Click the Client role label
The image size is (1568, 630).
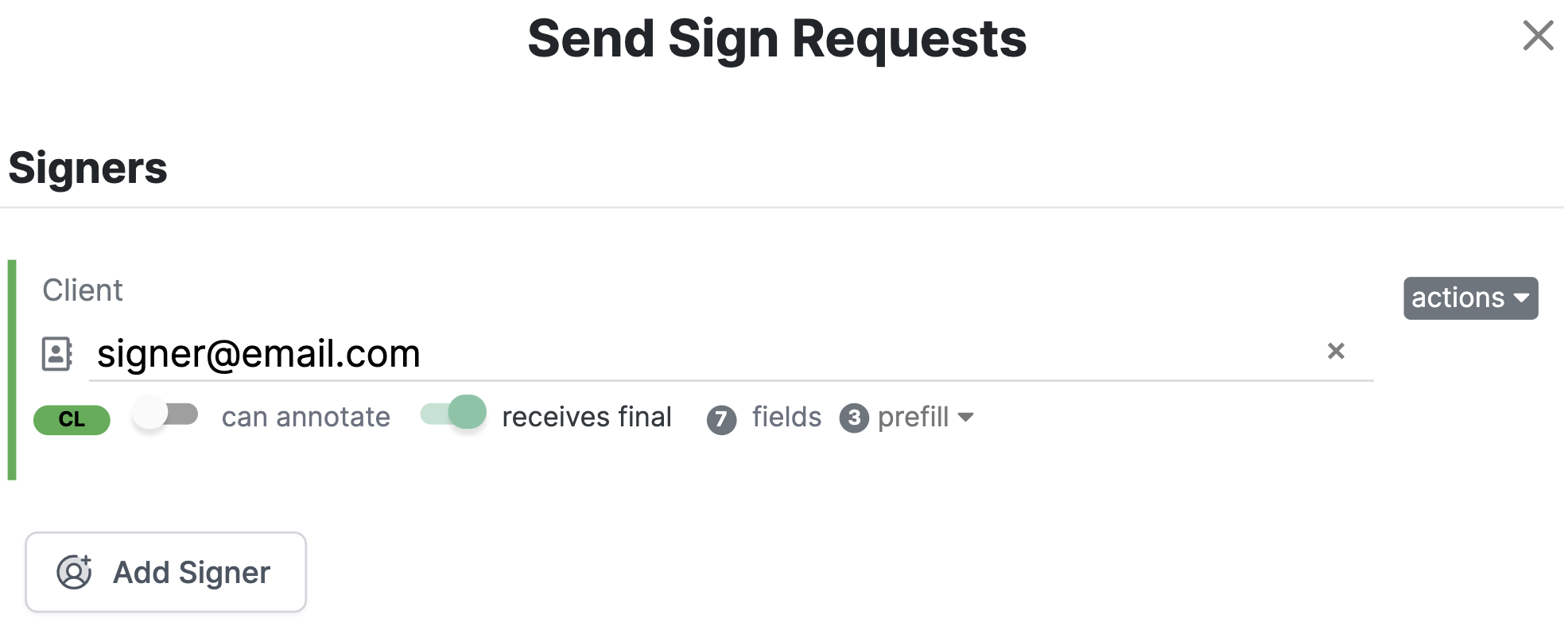83,290
